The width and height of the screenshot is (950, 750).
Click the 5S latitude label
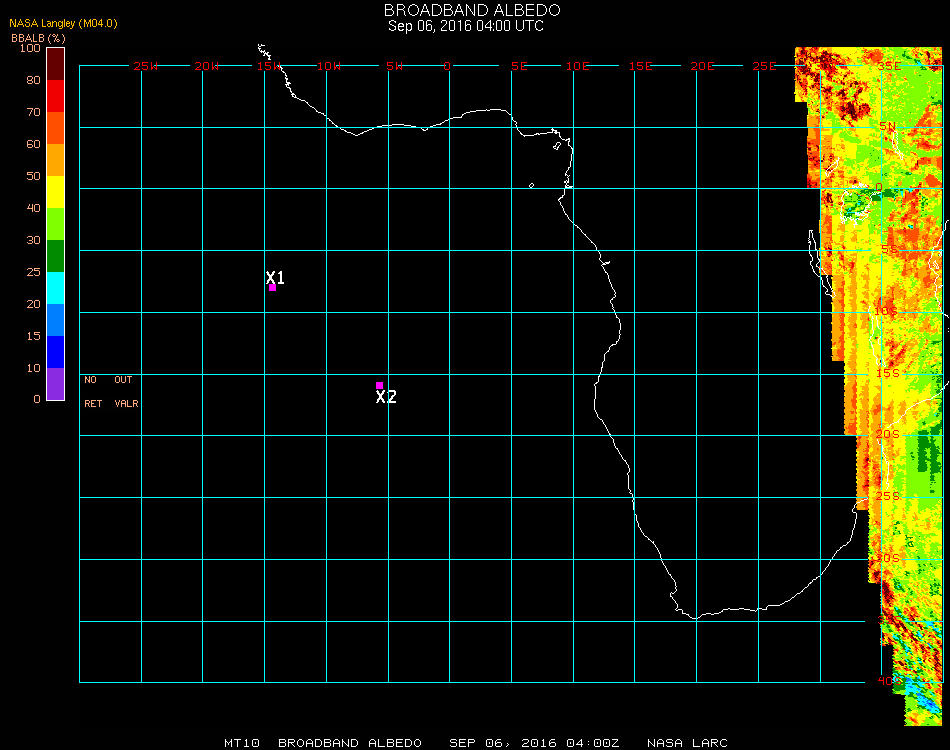[889, 250]
